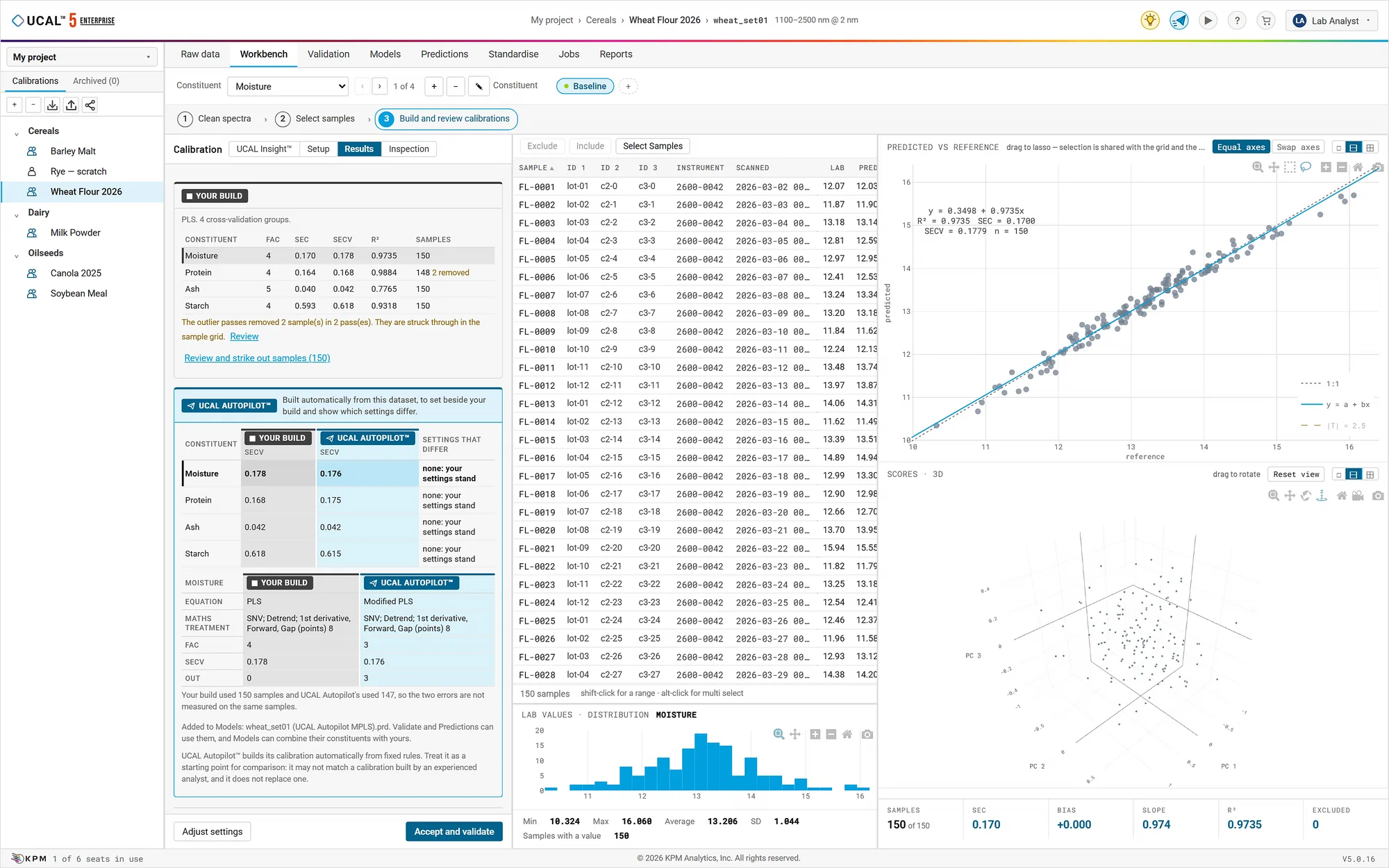Screen dimensions: 1389x868
Task: Click the Reset view button
Action: point(1296,474)
